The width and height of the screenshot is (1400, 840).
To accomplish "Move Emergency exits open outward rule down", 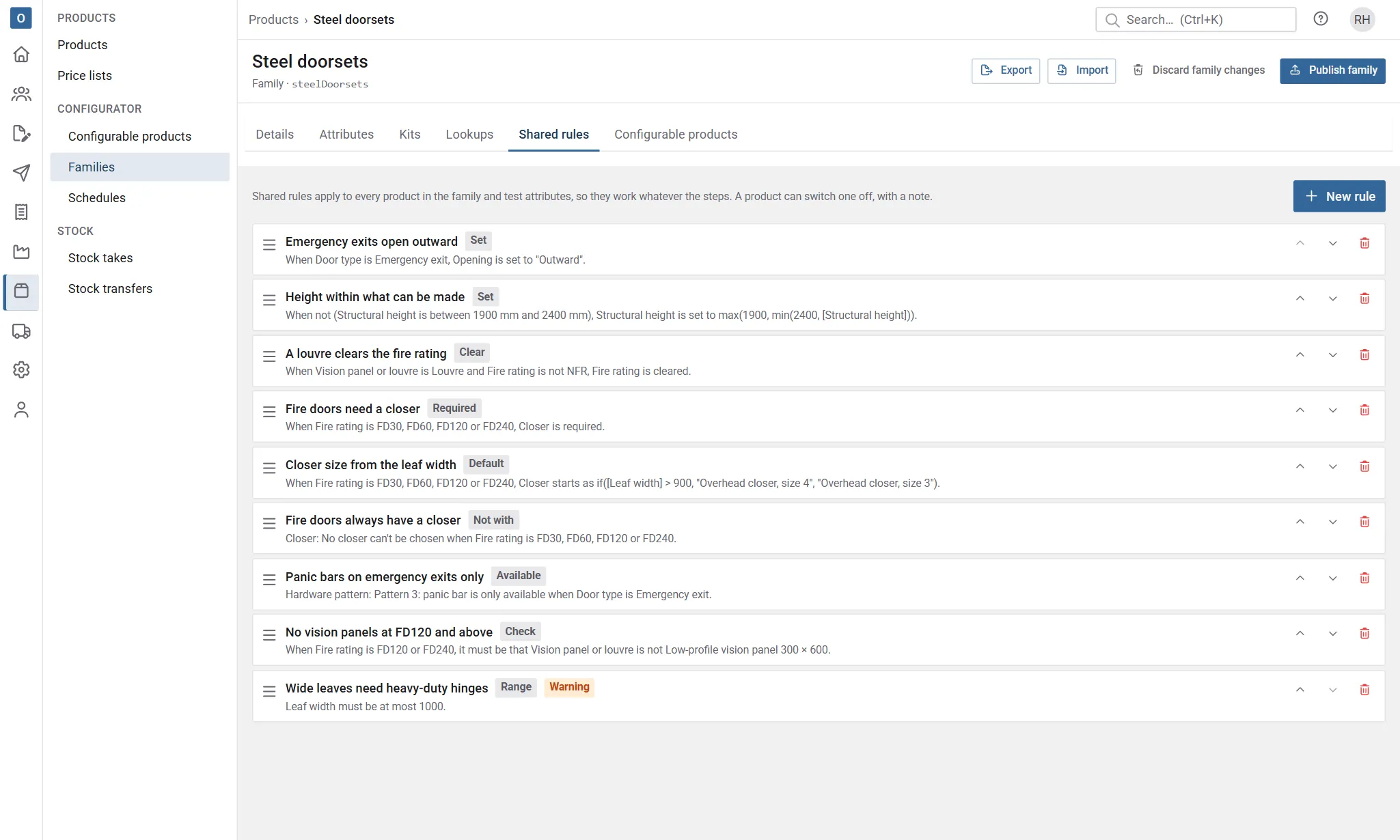I will click(1333, 243).
